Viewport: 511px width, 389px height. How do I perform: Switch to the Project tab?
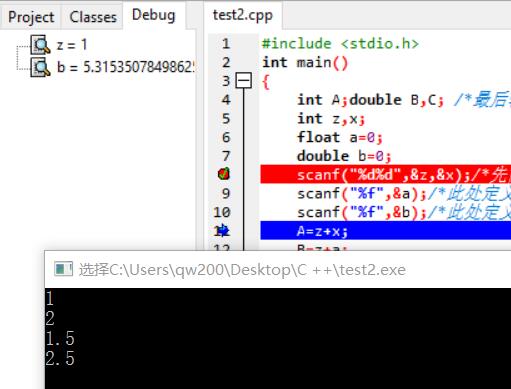click(31, 17)
